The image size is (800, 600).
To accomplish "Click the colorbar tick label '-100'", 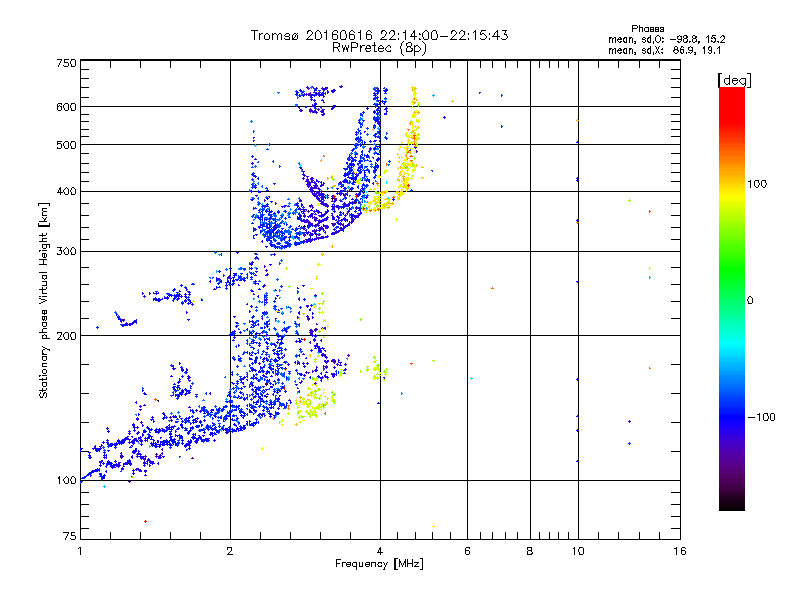I will [761, 417].
